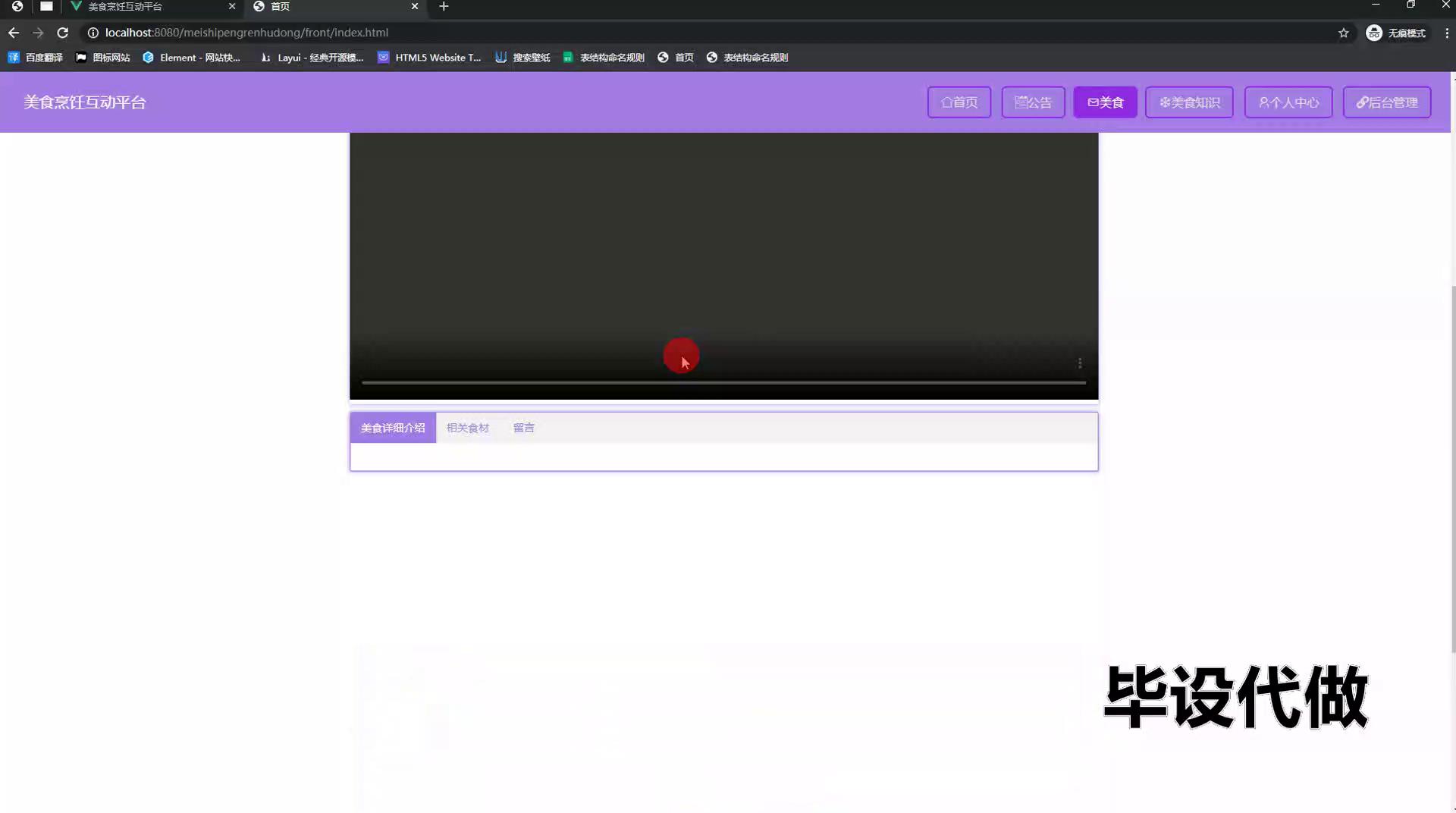Switch to the 相关食材 tab
Image resolution: width=1456 pixels, height=813 pixels.
tap(467, 428)
